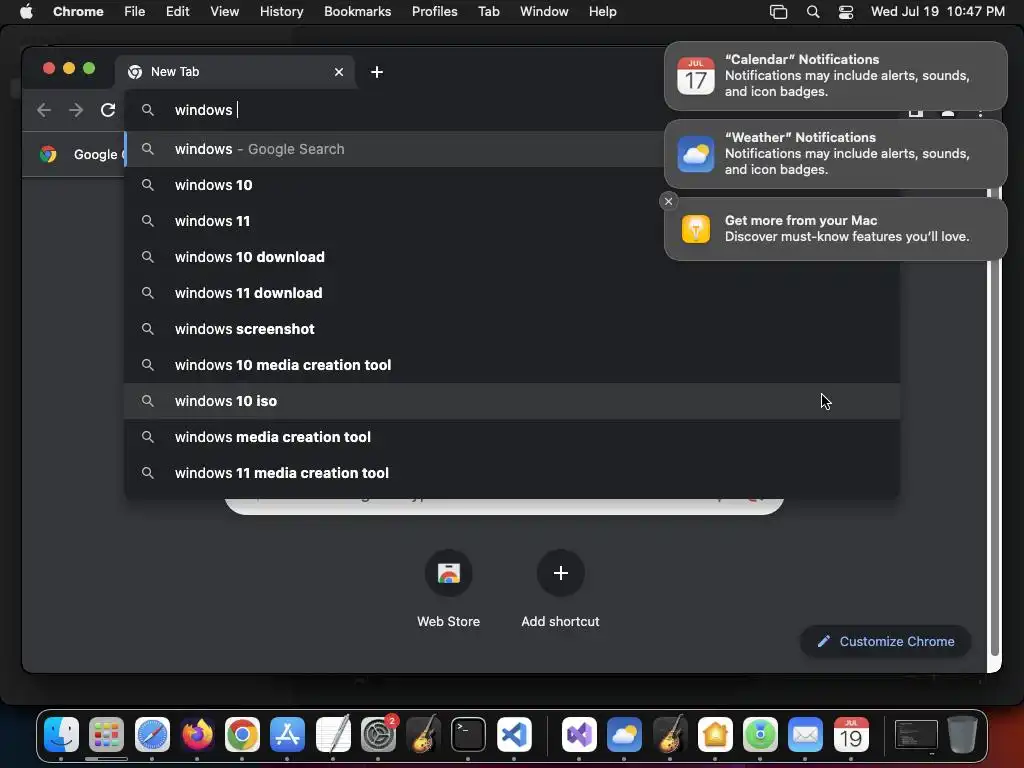
Task: Open Calendar from the Dock
Action: click(x=851, y=735)
